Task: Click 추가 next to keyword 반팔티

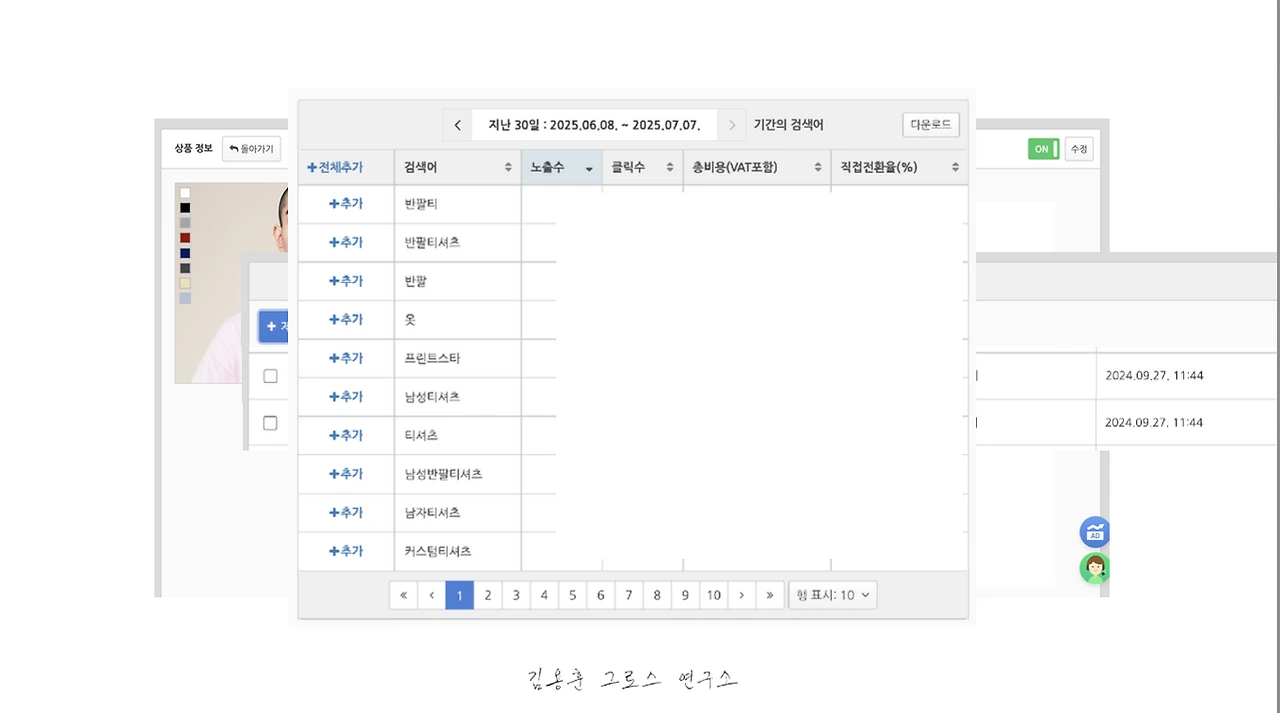Action: (x=346, y=203)
